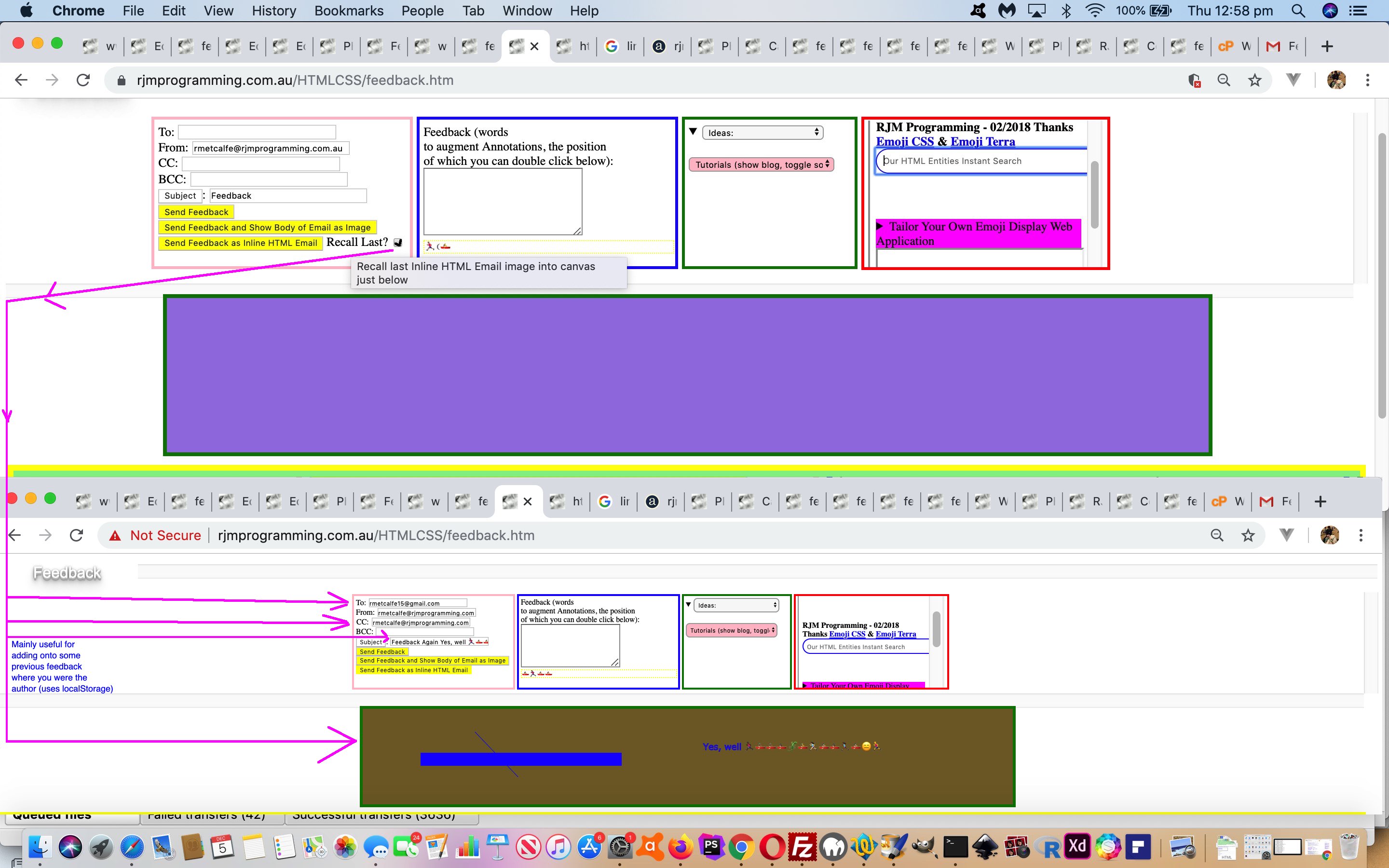Open Chrome's three-dot menu
Viewport: 1389px width, 868px height.
click(x=1367, y=80)
